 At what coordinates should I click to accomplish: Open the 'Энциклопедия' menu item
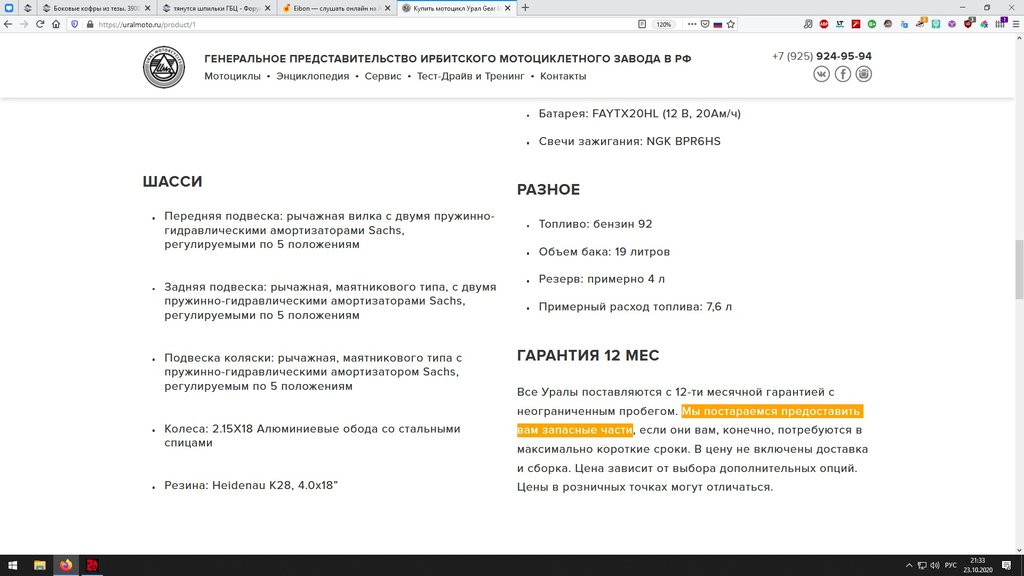point(313,76)
